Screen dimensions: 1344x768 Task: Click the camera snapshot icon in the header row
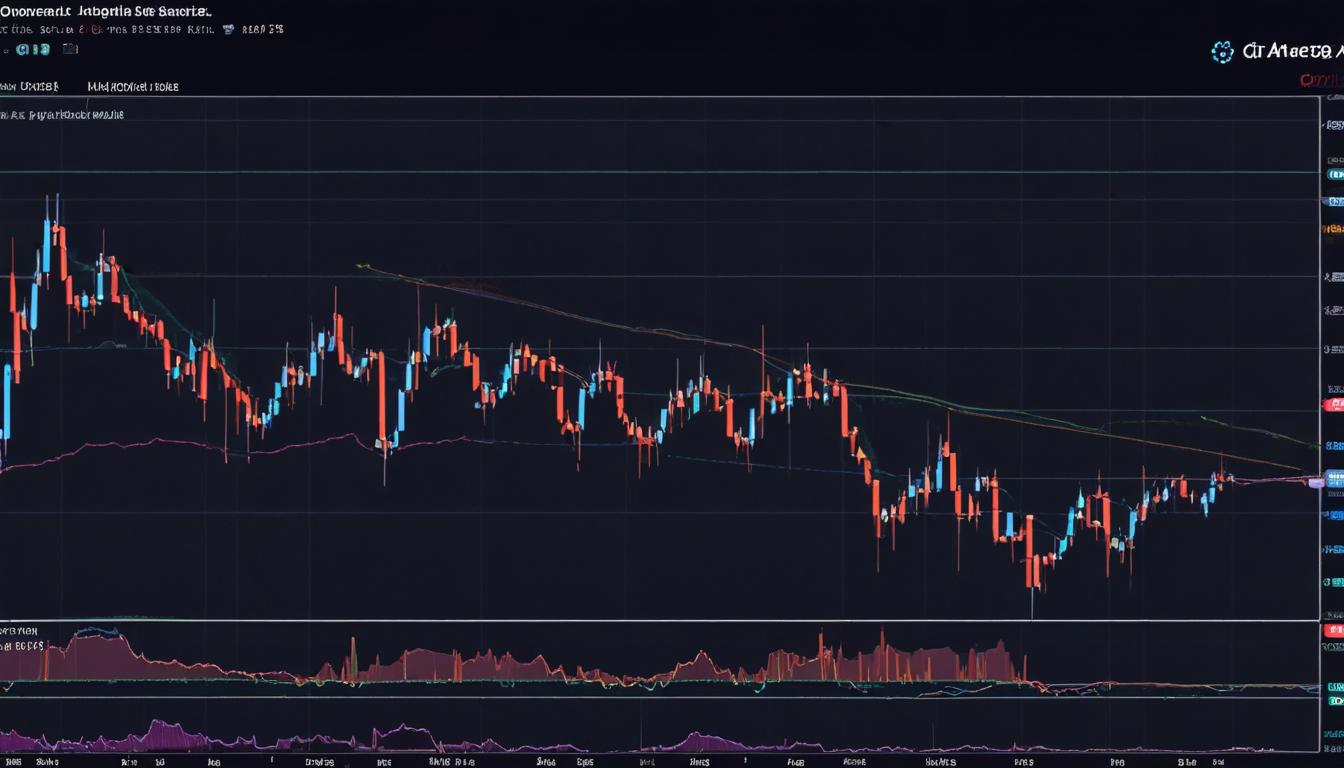point(228,30)
